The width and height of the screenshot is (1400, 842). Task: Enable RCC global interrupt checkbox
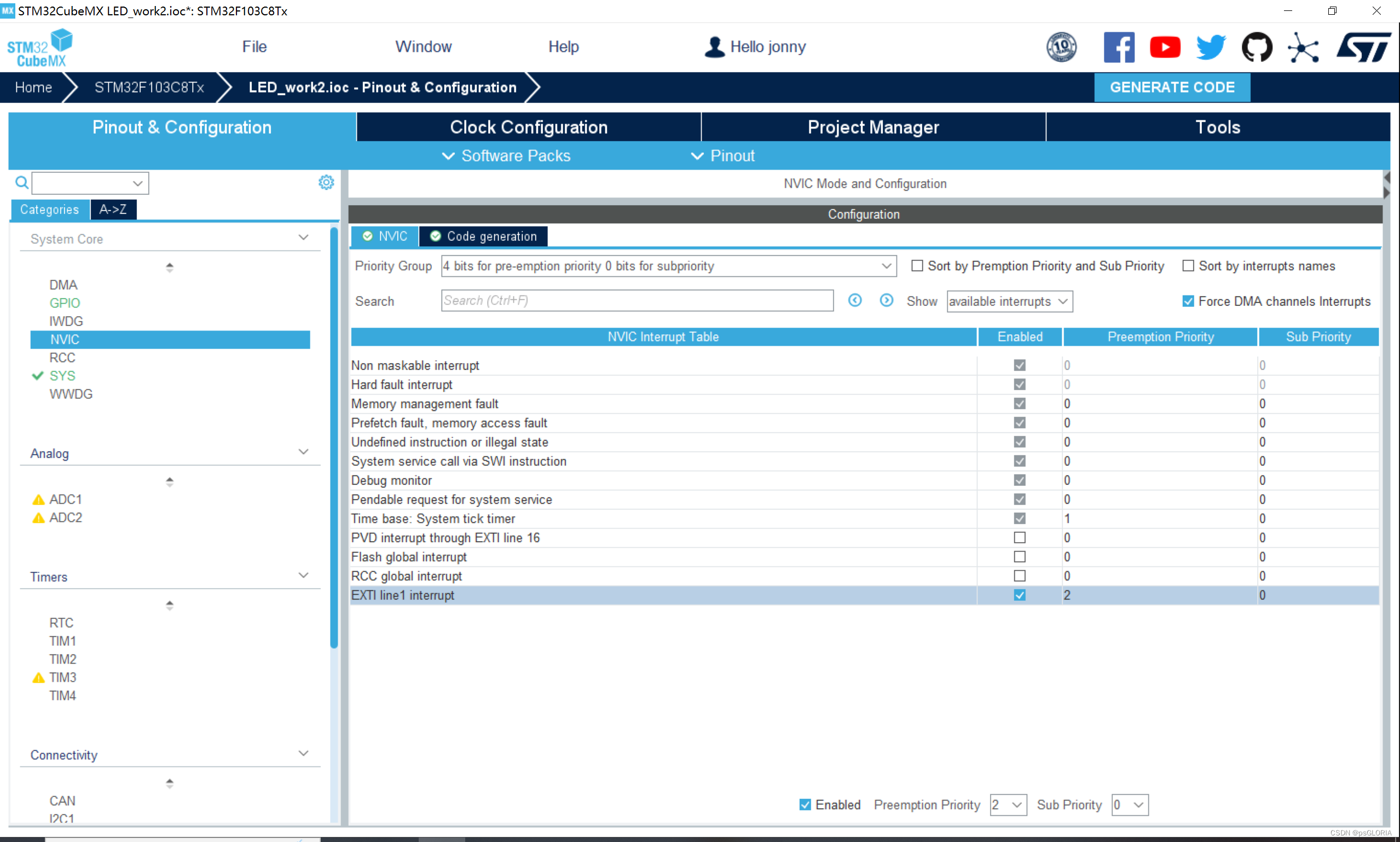pyautogui.click(x=1019, y=576)
